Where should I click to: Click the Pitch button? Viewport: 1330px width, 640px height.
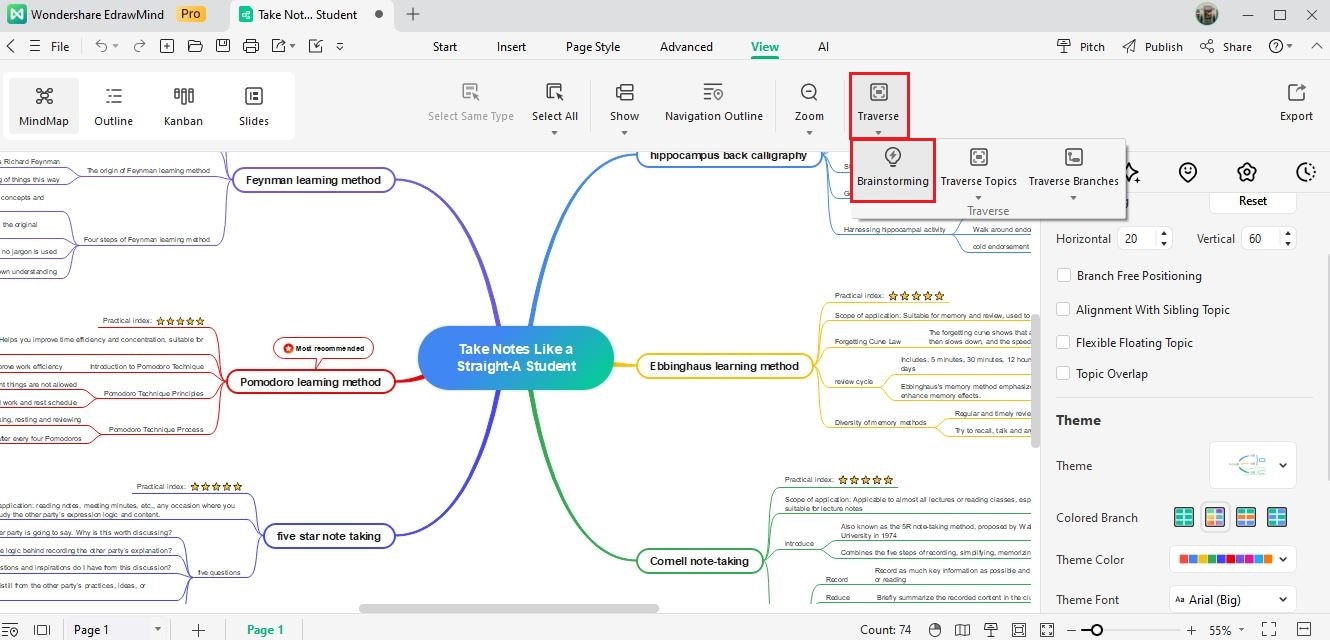click(x=1081, y=46)
